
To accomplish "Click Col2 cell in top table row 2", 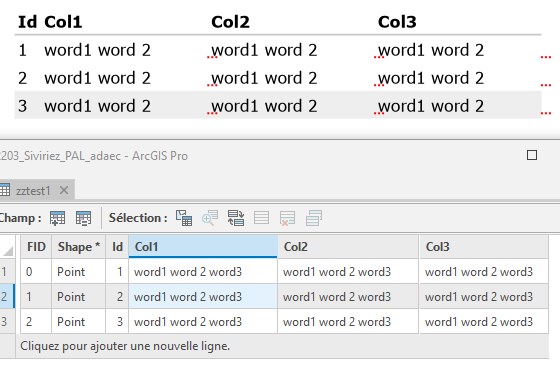I will pyautogui.click(x=264, y=78).
